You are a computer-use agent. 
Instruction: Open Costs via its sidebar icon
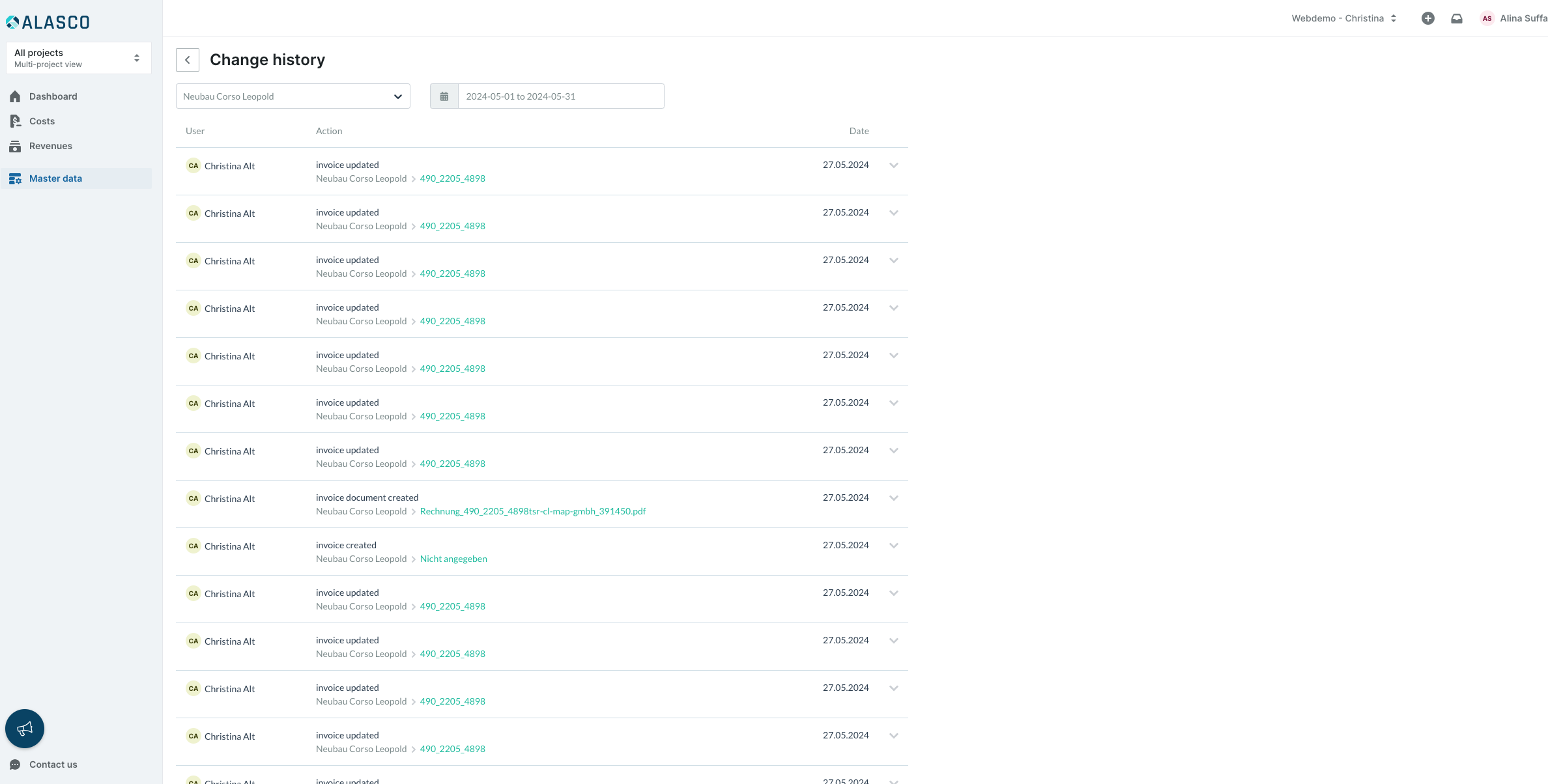coord(15,121)
